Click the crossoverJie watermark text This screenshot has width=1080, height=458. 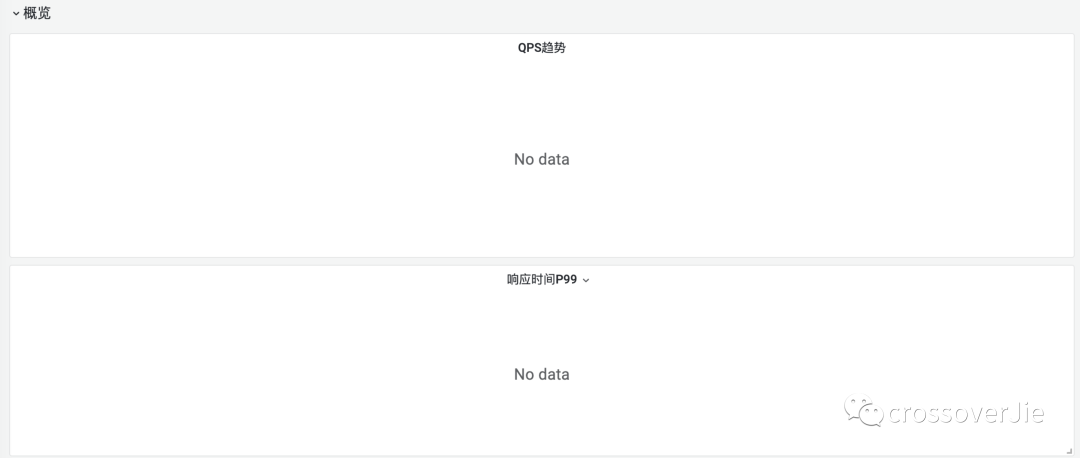966,413
